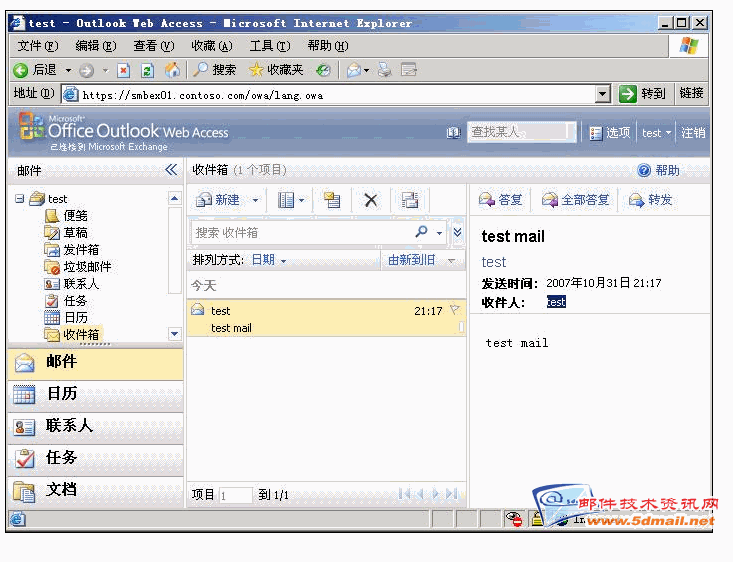Viewport: 733px width, 562px height.
Task: Click the check messages icon in mail toolbar
Action: point(409,200)
